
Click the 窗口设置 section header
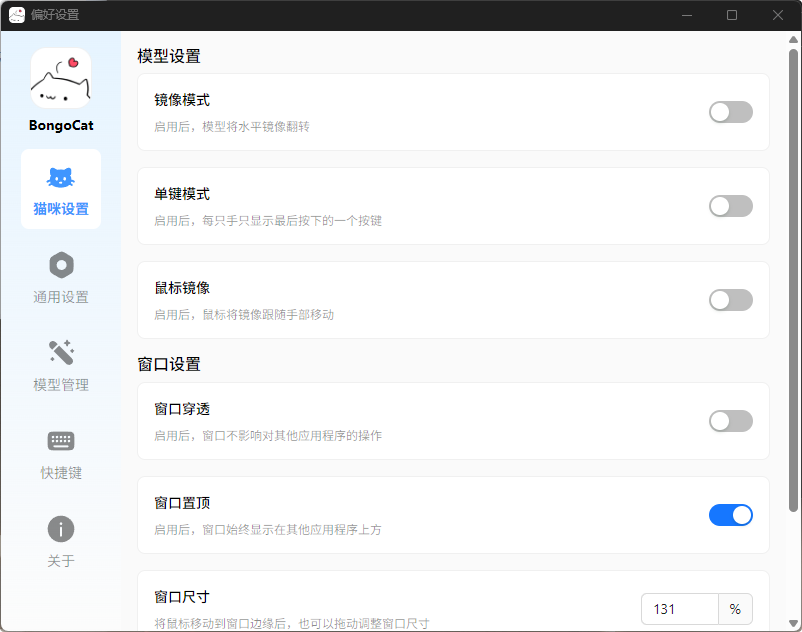tap(168, 365)
